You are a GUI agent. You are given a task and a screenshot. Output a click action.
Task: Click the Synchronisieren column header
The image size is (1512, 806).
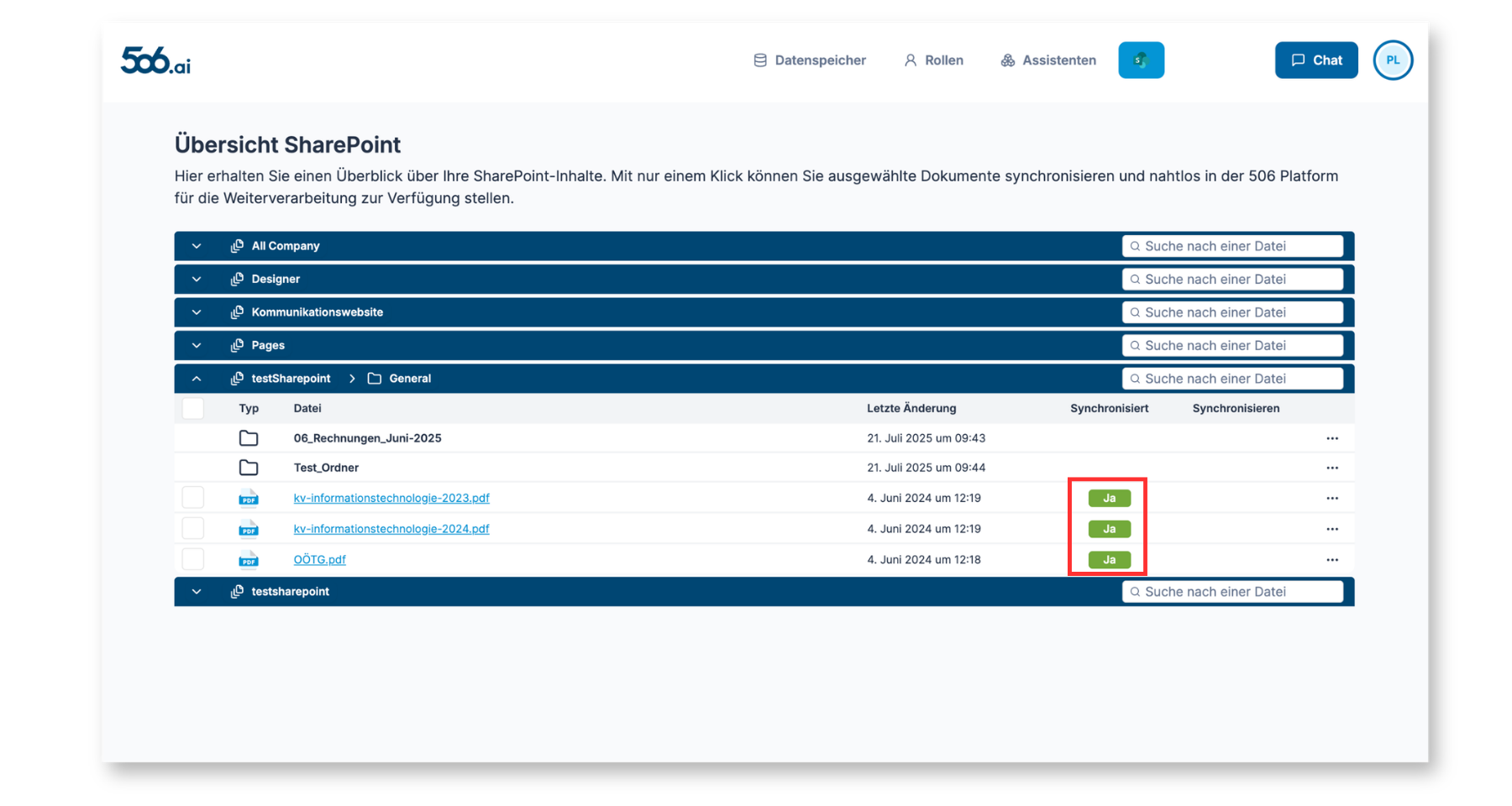click(x=1236, y=408)
